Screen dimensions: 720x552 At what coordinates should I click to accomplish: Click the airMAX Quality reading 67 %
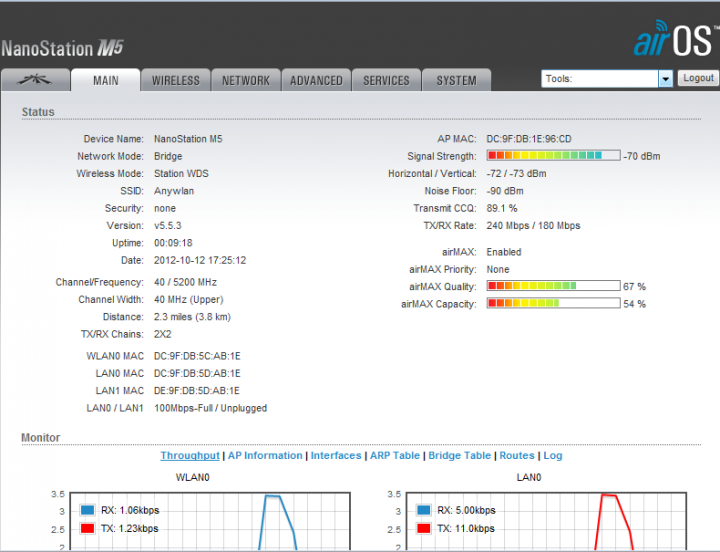[635, 287]
